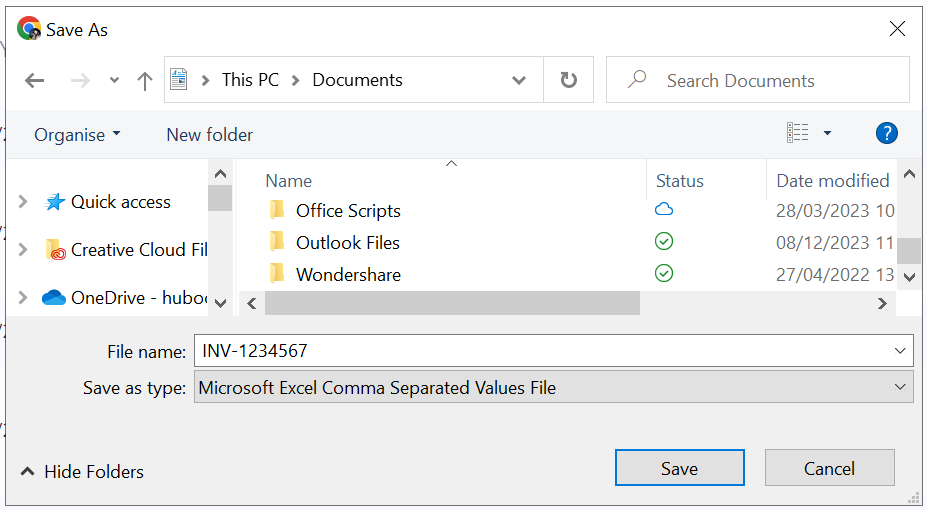
Task: Click the Back navigation arrow
Action: [34, 81]
